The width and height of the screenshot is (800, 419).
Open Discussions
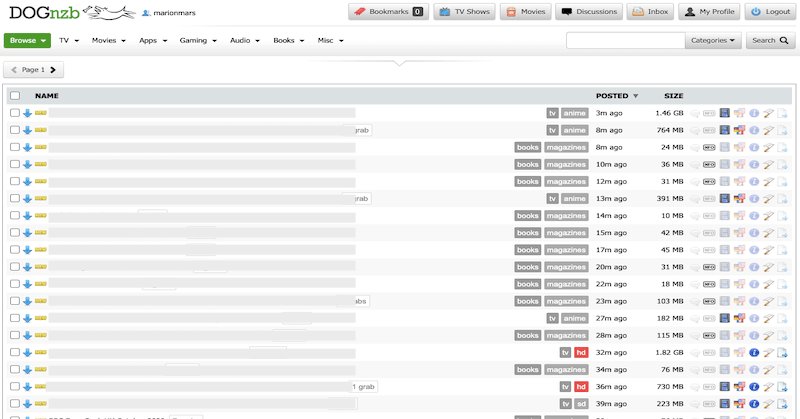(x=589, y=12)
